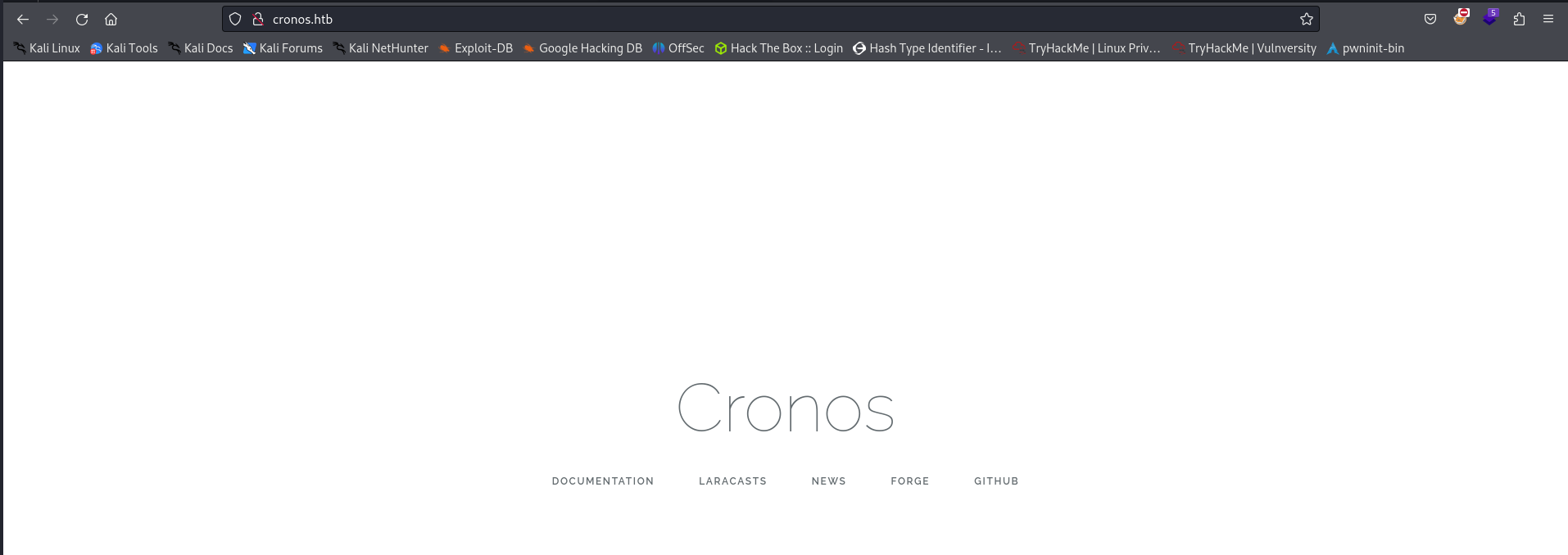Screen dimensions: 1568x555
Task: Open the Firefox hamburger menu
Action: [1548, 19]
